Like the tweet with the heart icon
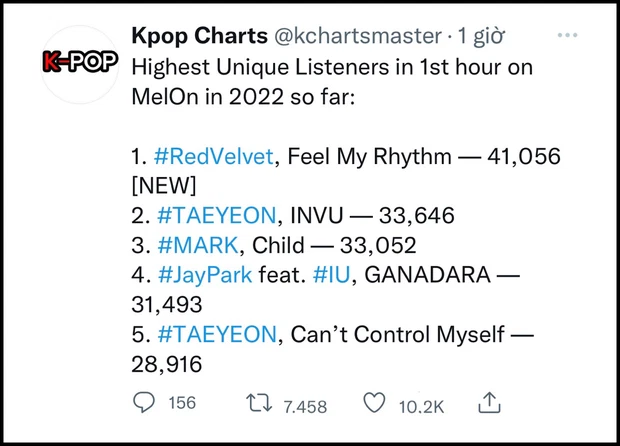 pyautogui.click(x=374, y=403)
